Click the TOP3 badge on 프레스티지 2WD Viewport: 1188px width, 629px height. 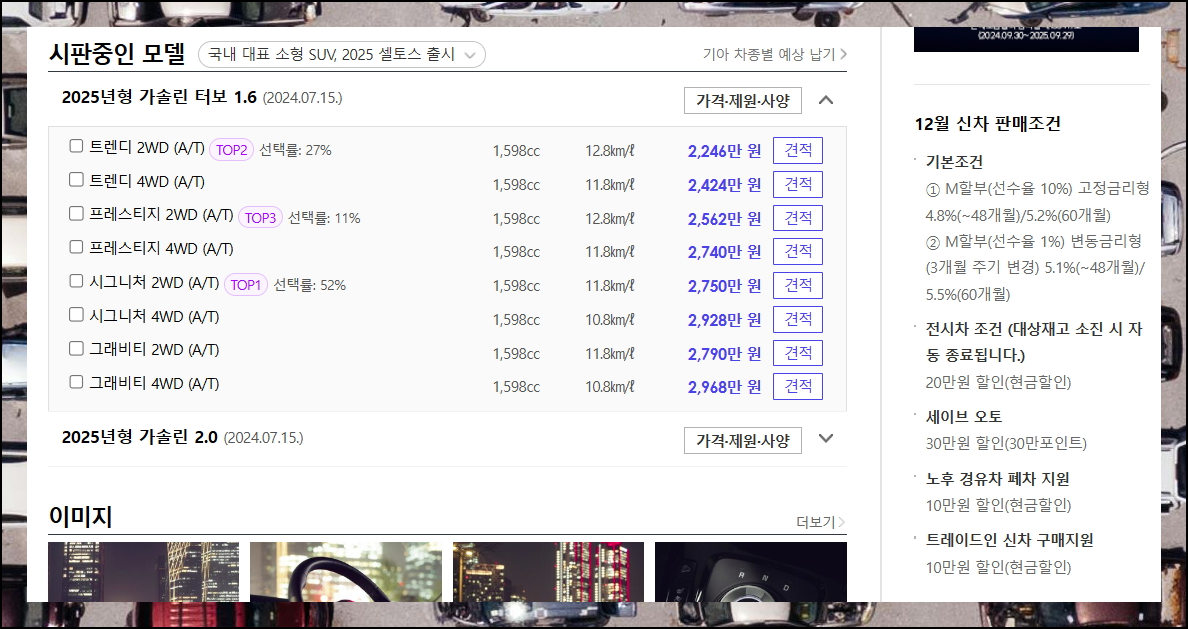[x=260, y=218]
